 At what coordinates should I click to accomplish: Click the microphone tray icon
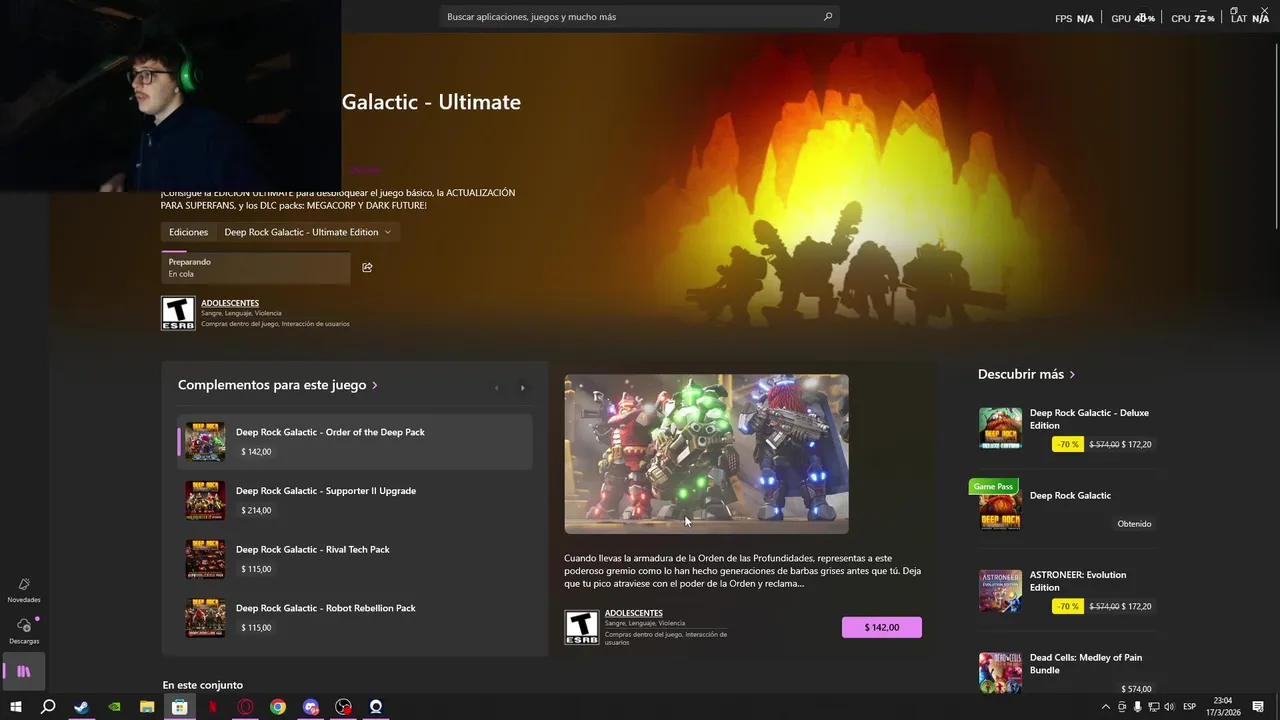[1138, 707]
